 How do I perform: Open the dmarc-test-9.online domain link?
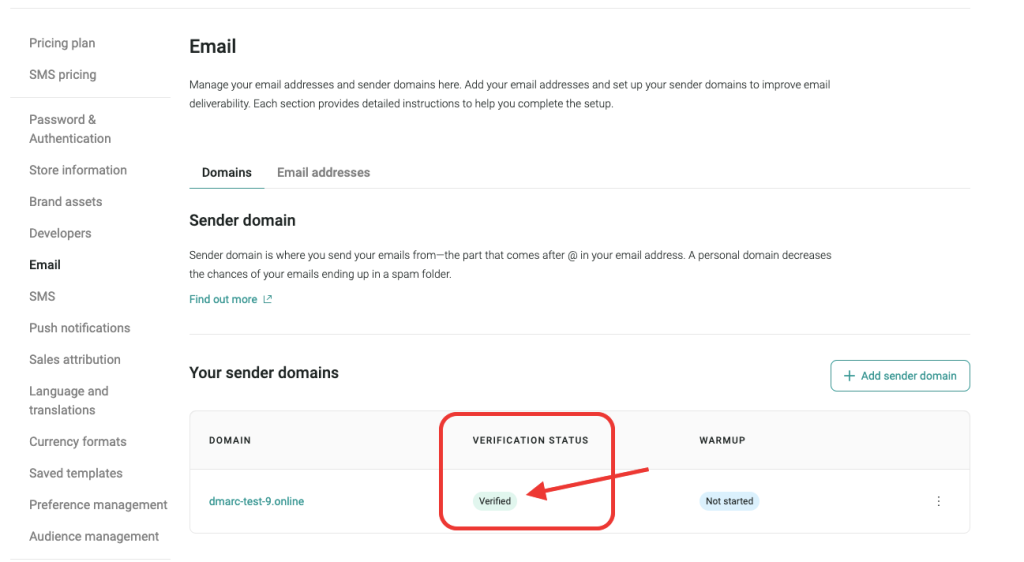[256, 501]
